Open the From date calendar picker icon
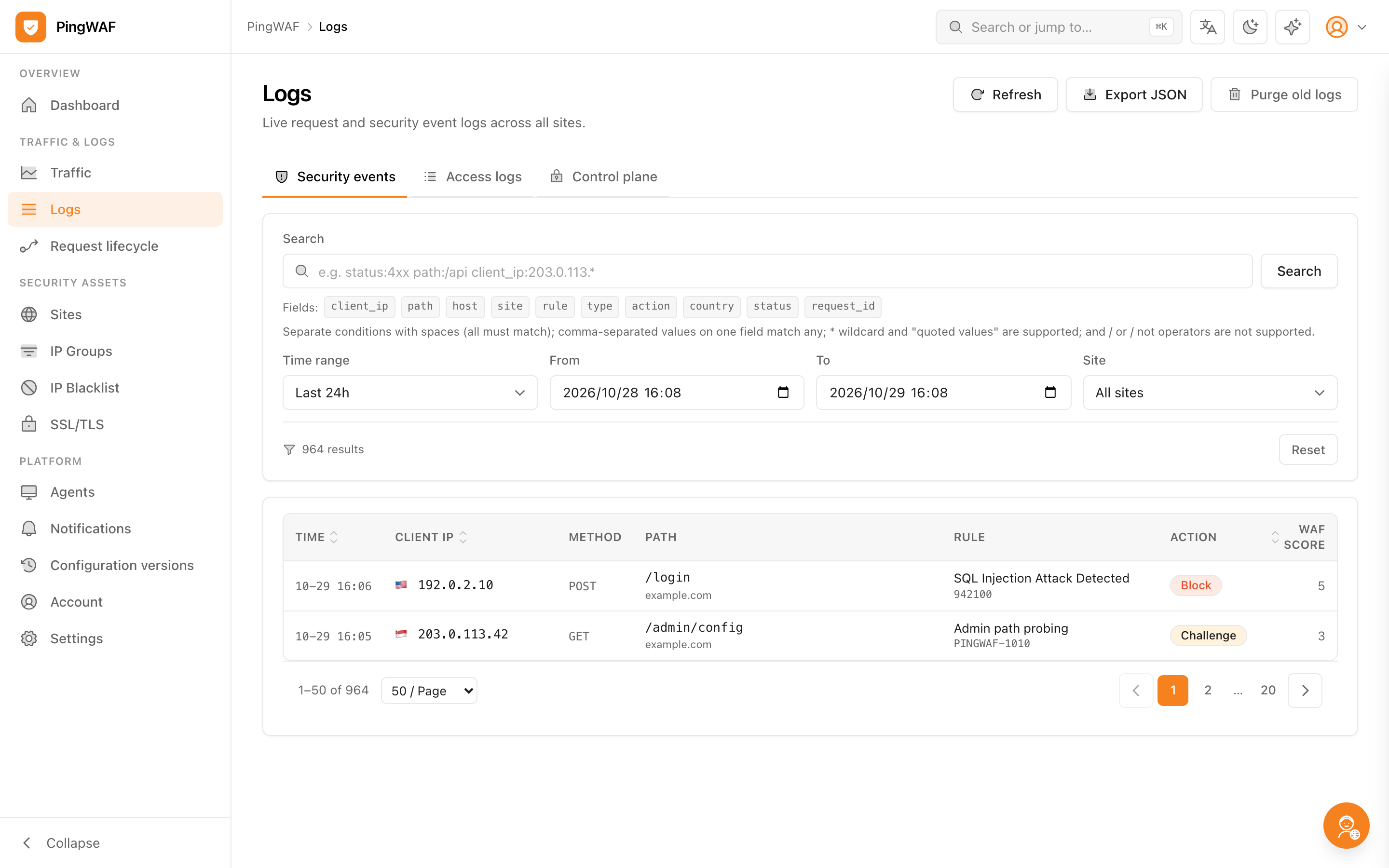Viewport: 1389px width, 868px height. 783,392
